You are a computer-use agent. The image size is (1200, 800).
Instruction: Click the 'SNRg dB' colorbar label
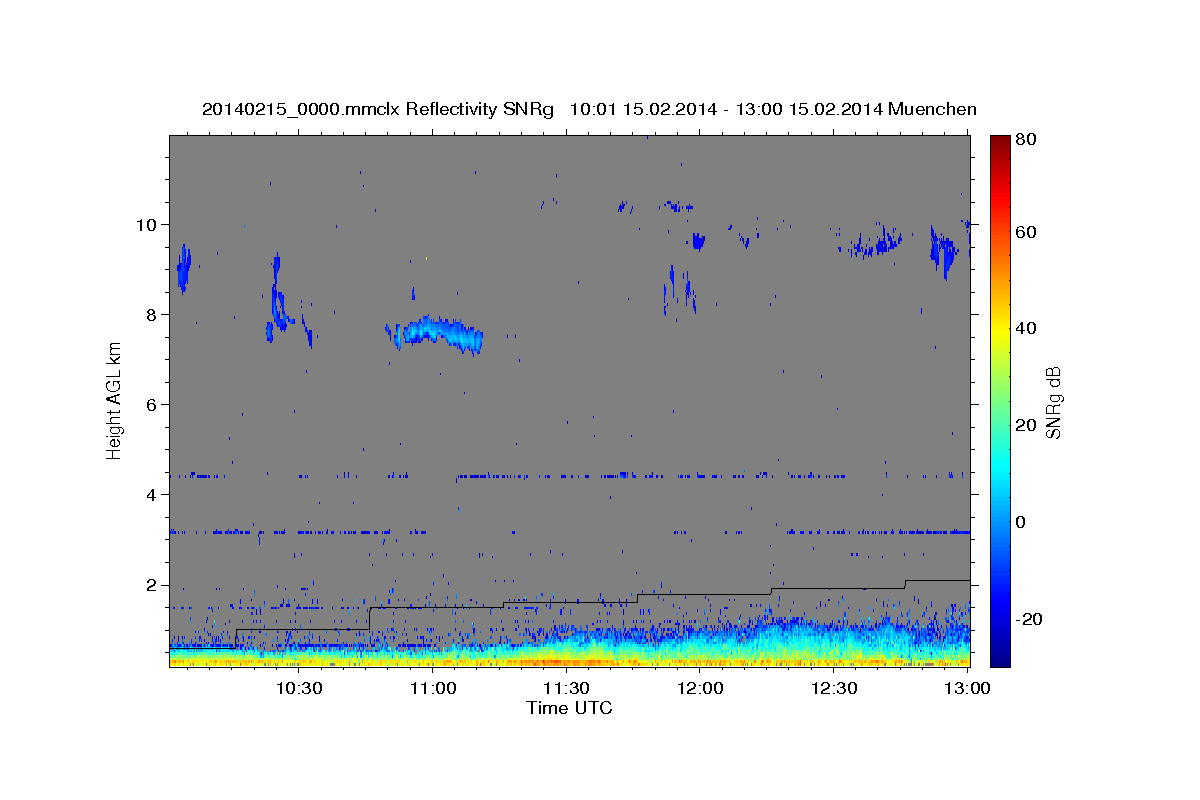1053,402
